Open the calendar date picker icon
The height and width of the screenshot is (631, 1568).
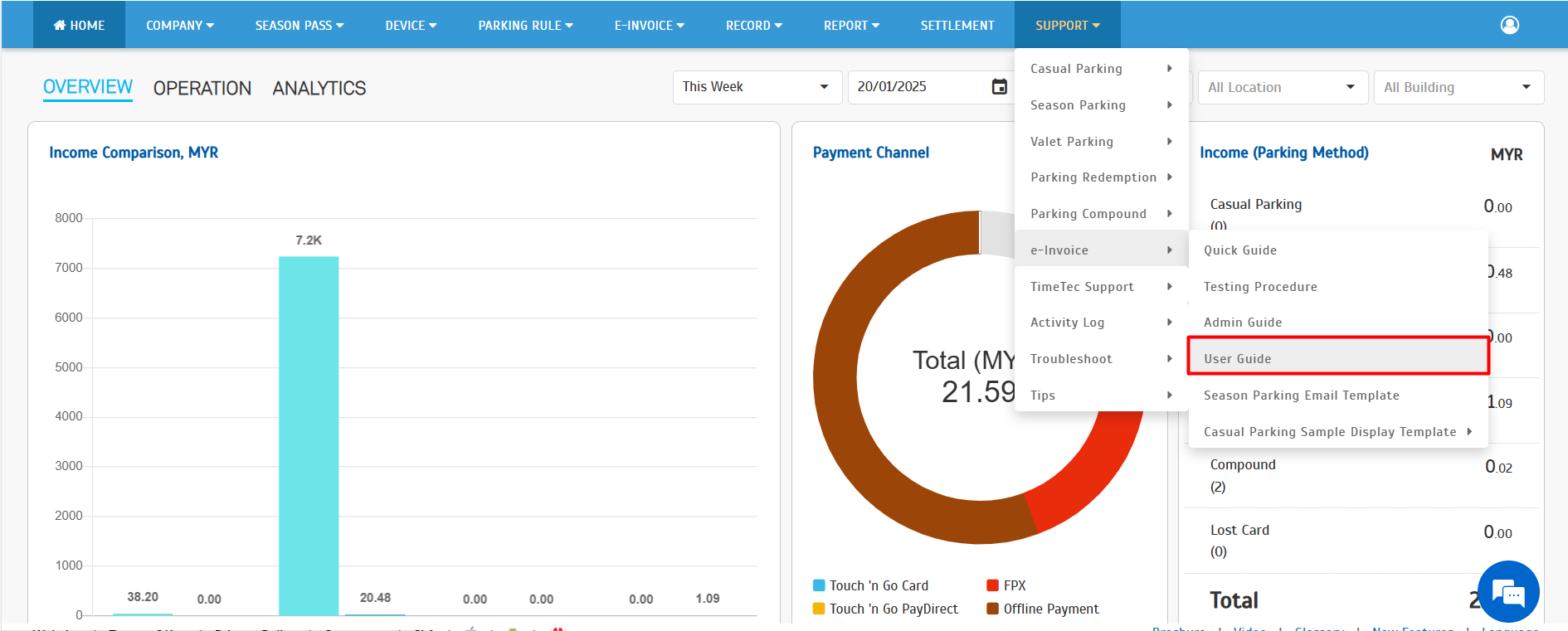pyautogui.click(x=999, y=87)
